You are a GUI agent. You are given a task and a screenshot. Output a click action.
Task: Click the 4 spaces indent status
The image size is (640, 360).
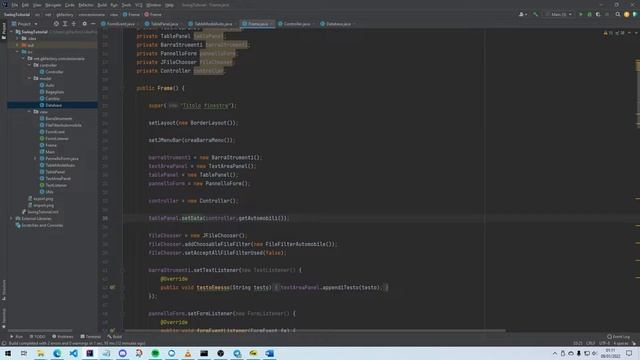(621, 343)
